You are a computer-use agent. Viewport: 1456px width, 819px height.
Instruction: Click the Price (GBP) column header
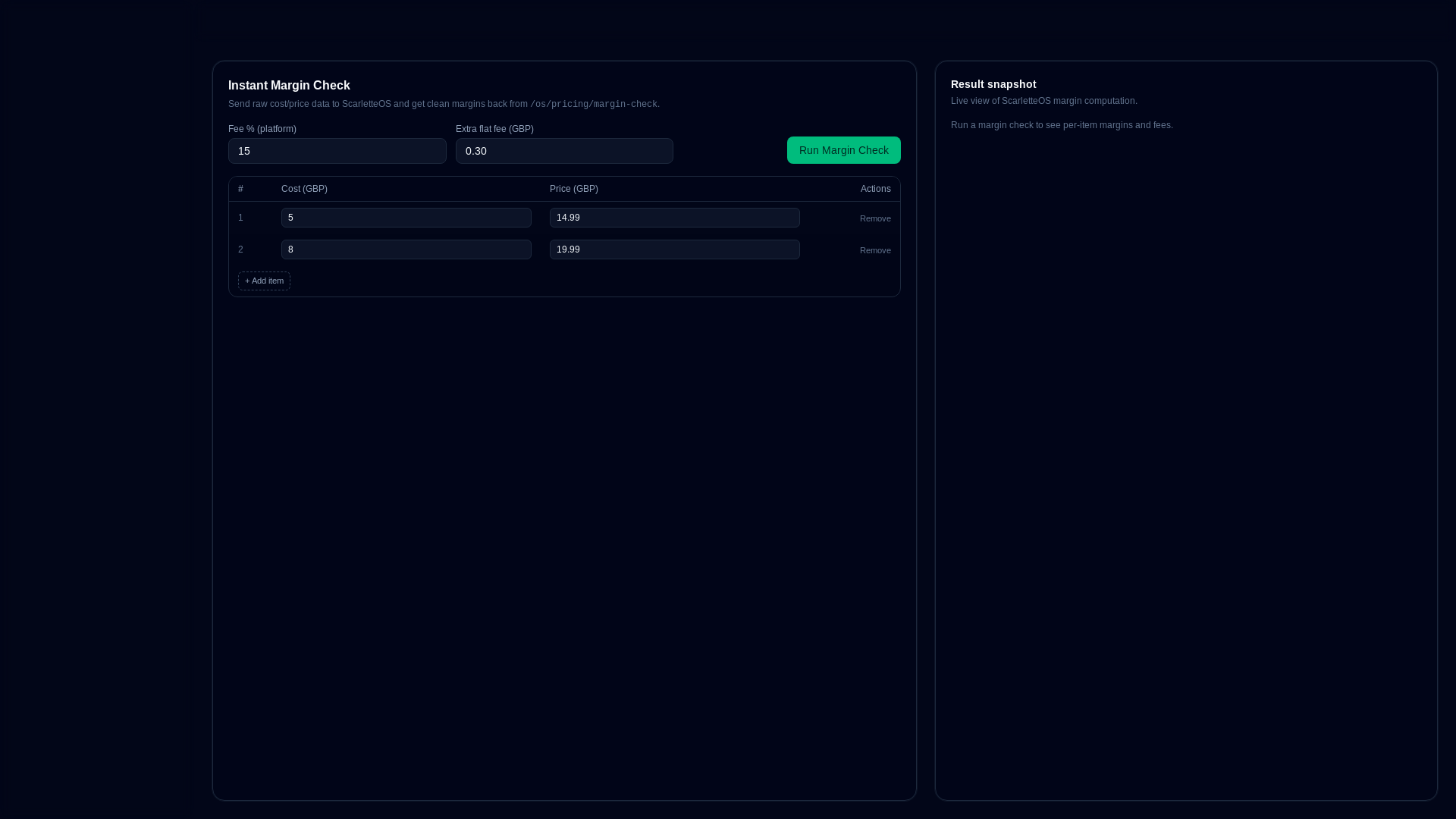573,189
